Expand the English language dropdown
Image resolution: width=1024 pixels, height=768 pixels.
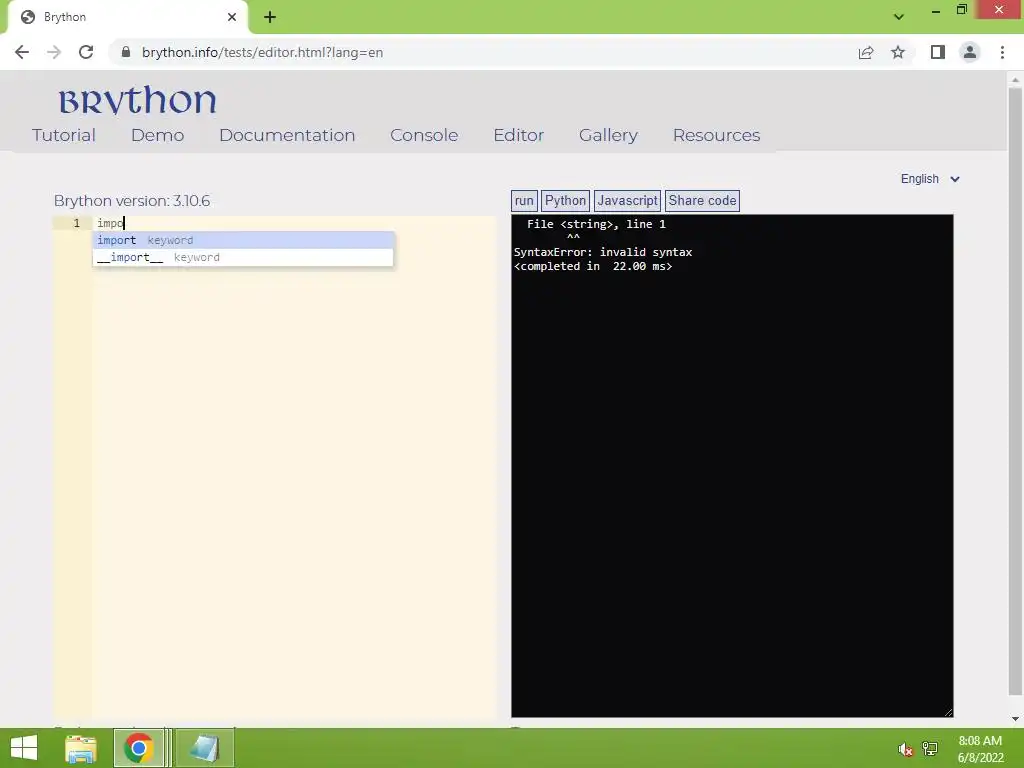tap(930, 179)
